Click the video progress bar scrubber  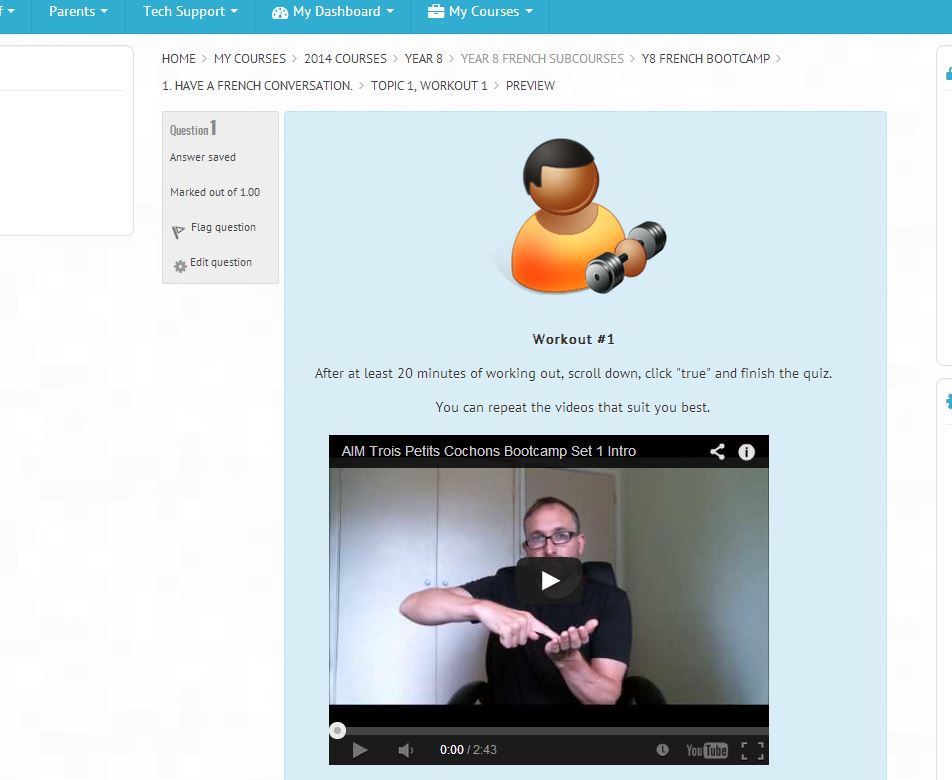point(338,730)
